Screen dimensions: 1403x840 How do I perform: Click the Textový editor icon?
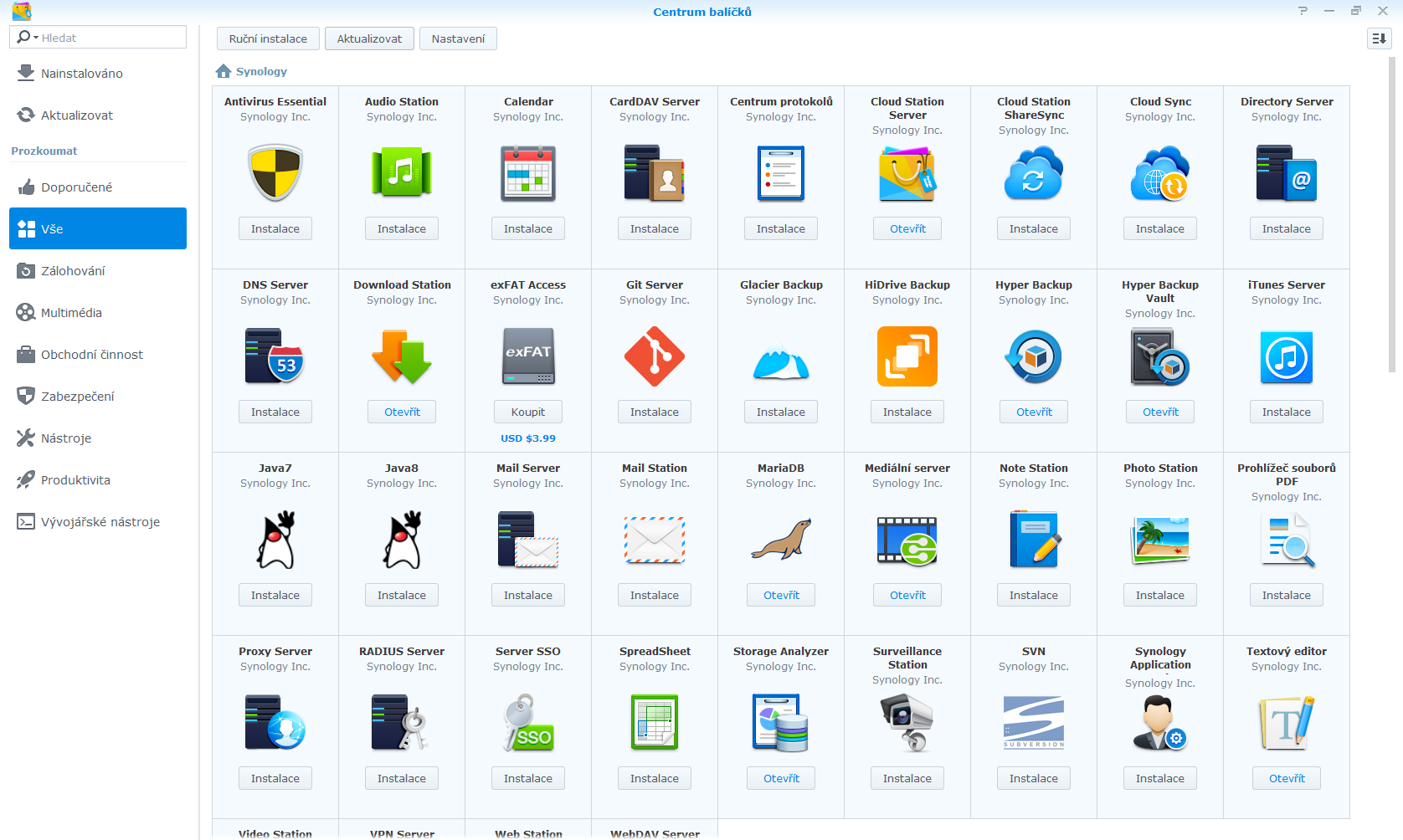[1287, 723]
